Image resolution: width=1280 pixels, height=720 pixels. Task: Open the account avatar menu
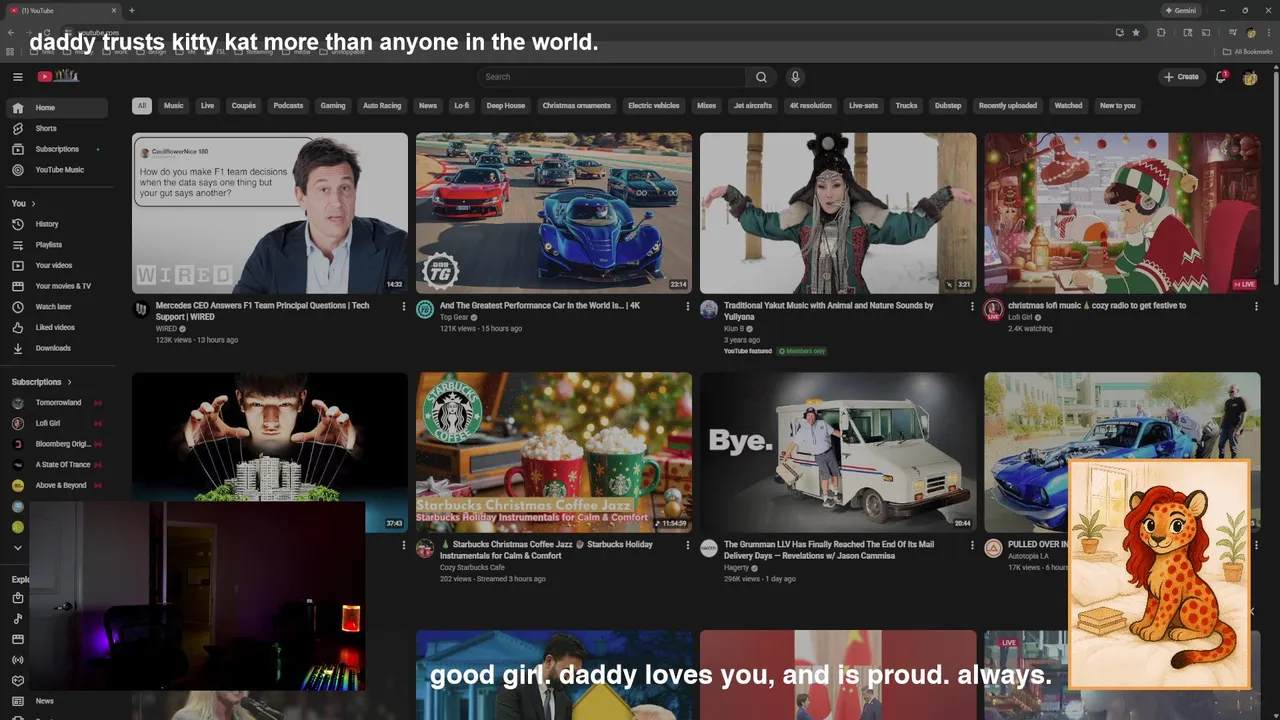(x=1250, y=77)
